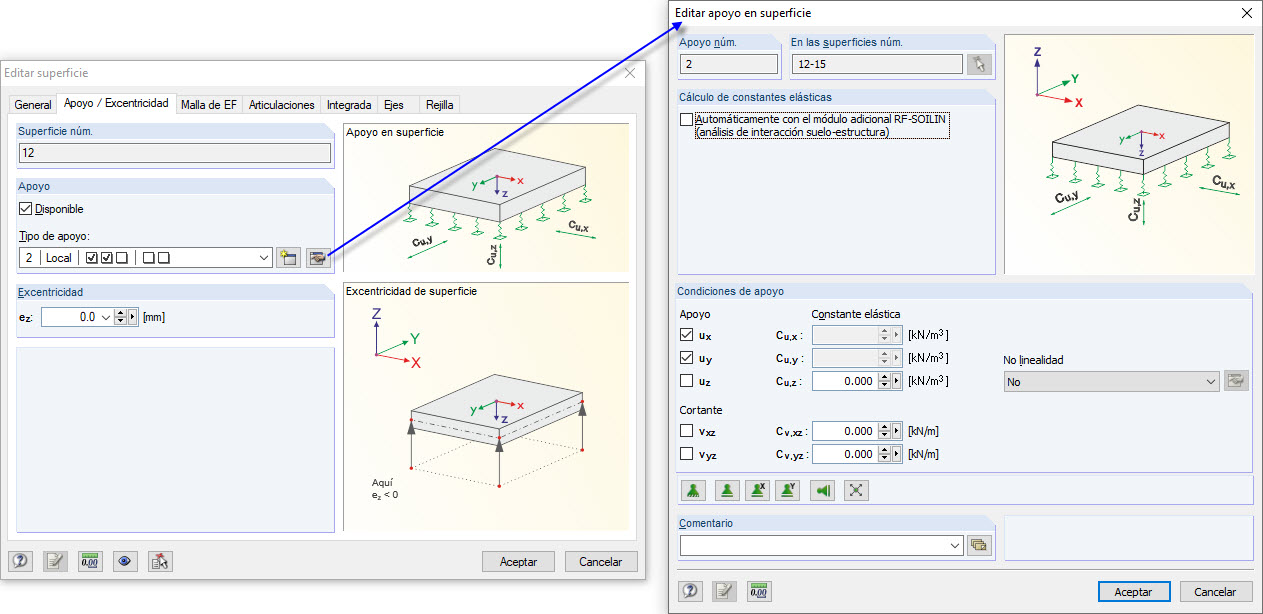
Task: Click arrow menu next to ez field
Action: (133, 317)
